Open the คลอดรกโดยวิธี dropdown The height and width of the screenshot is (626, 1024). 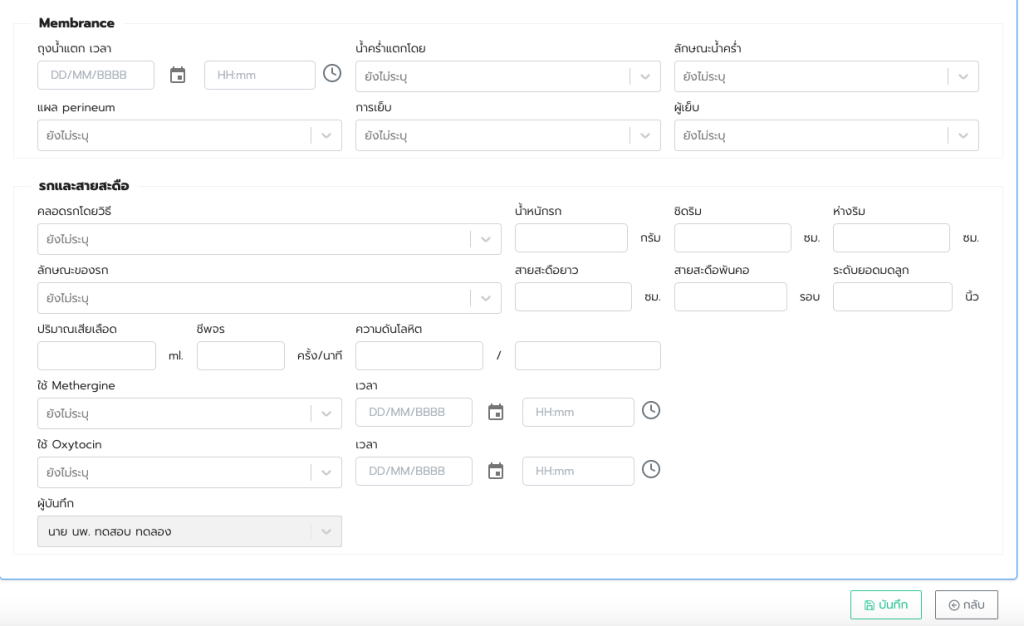point(268,240)
